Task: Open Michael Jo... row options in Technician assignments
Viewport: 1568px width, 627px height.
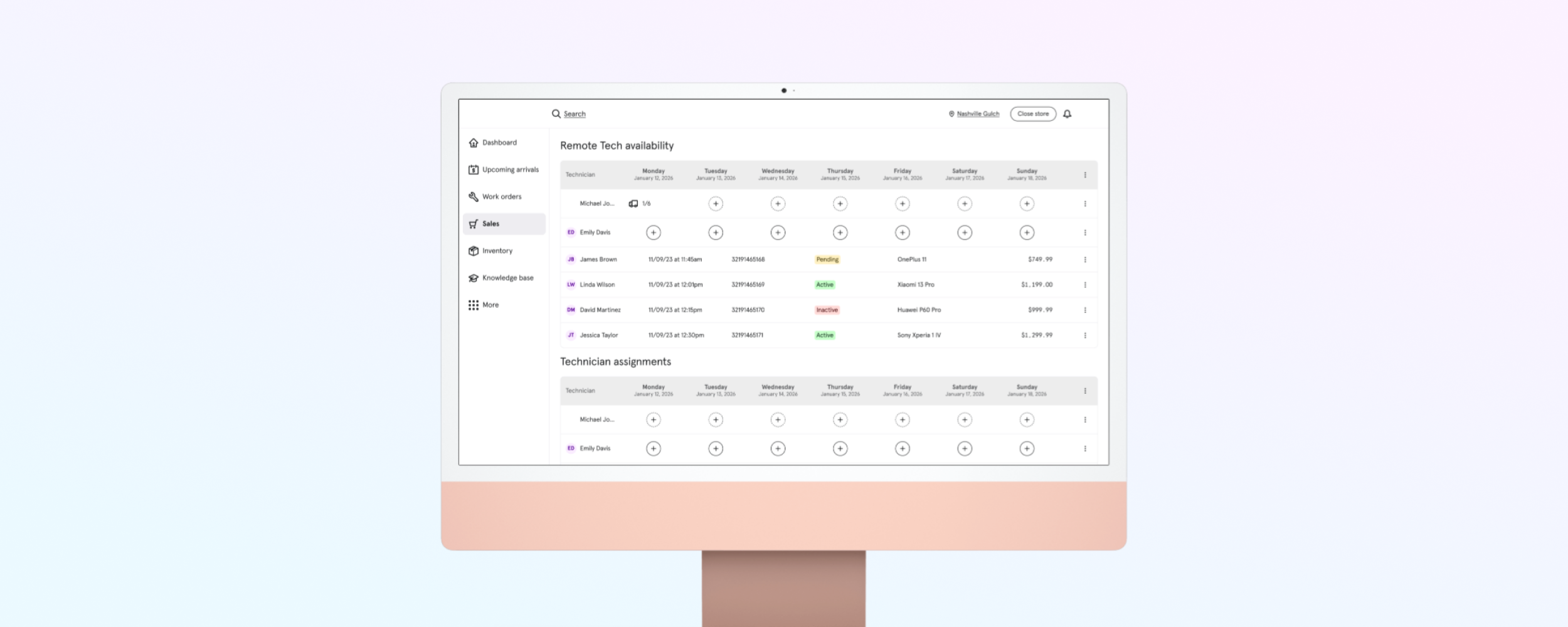Action: (x=1085, y=419)
